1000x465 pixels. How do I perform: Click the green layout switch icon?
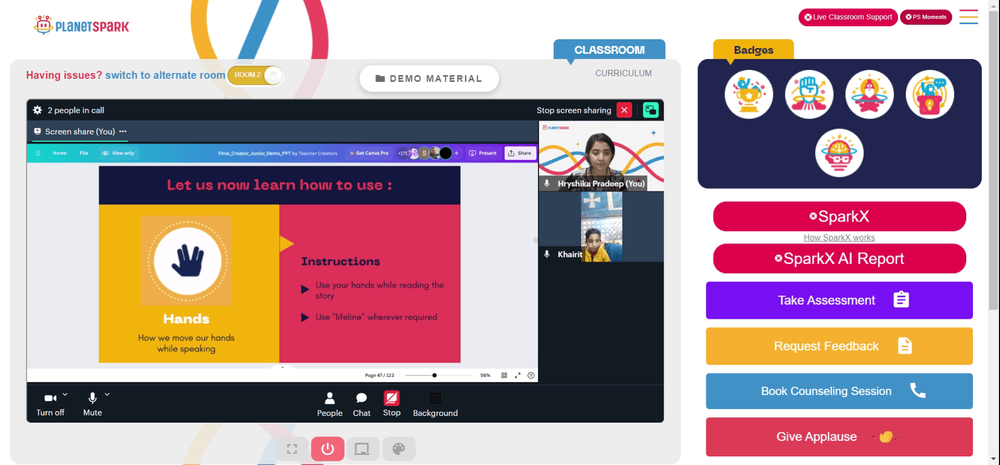(x=651, y=110)
